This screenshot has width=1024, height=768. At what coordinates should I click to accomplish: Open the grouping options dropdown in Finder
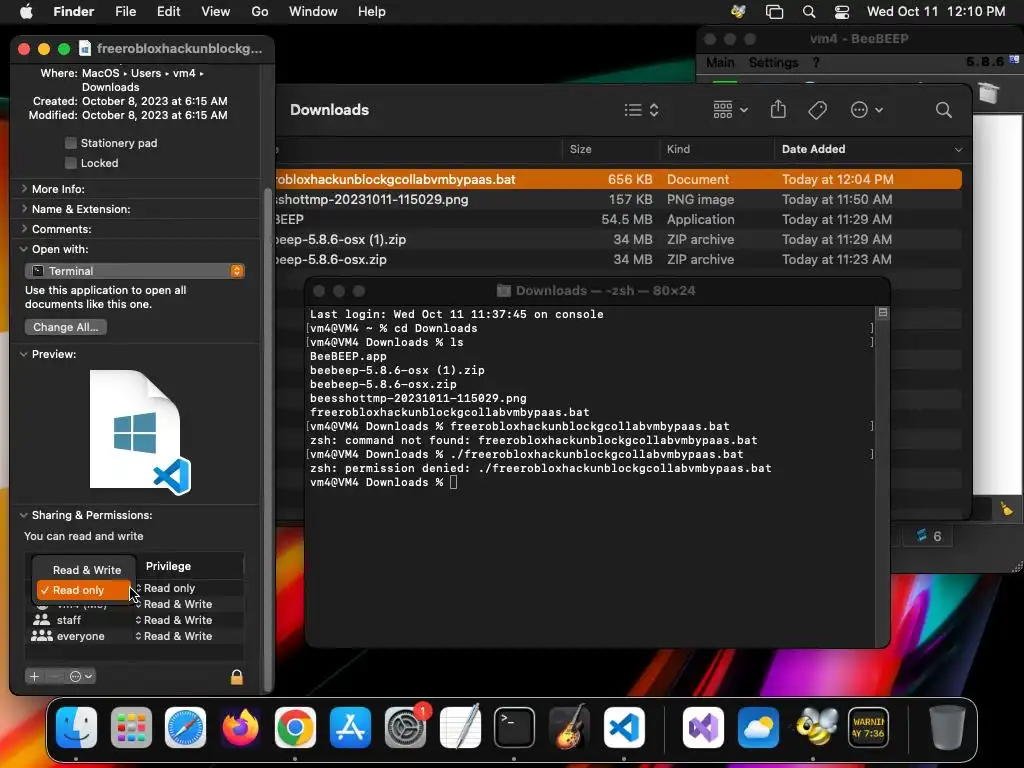pyautogui.click(x=730, y=110)
